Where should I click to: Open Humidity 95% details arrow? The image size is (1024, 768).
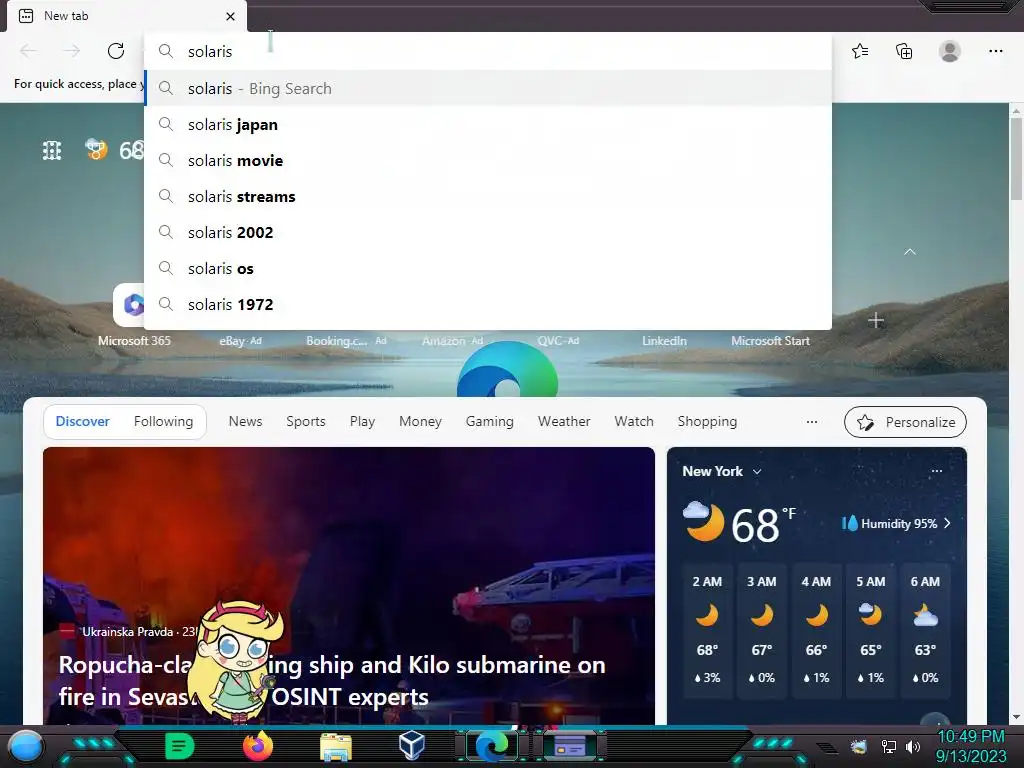point(948,523)
